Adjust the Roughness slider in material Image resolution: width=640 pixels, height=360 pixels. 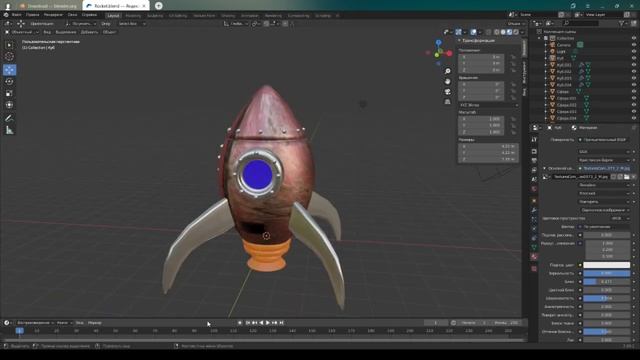[607, 298]
